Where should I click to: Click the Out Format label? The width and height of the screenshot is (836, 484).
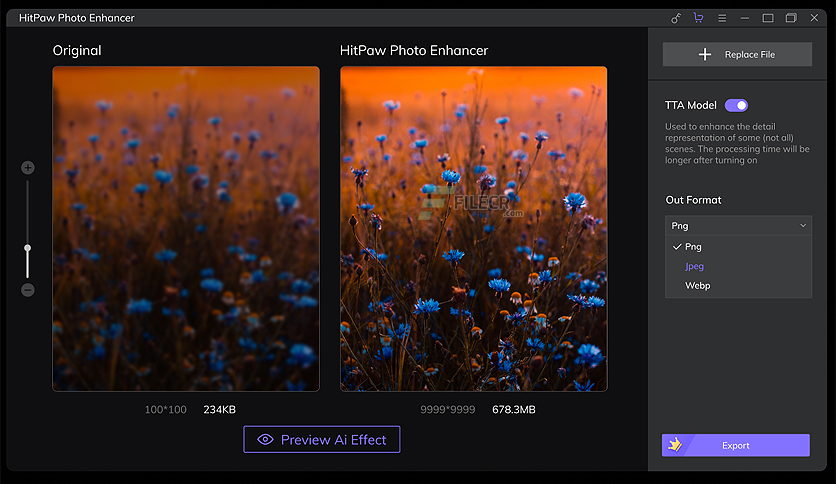[x=693, y=200]
